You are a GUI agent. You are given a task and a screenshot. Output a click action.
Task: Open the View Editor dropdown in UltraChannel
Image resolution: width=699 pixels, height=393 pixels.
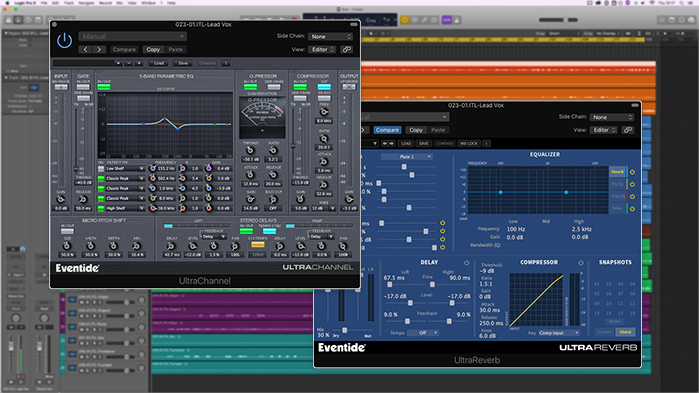(322, 49)
